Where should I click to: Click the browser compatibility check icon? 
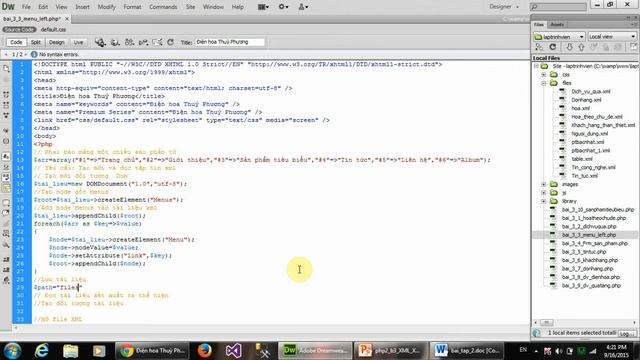click(x=143, y=42)
